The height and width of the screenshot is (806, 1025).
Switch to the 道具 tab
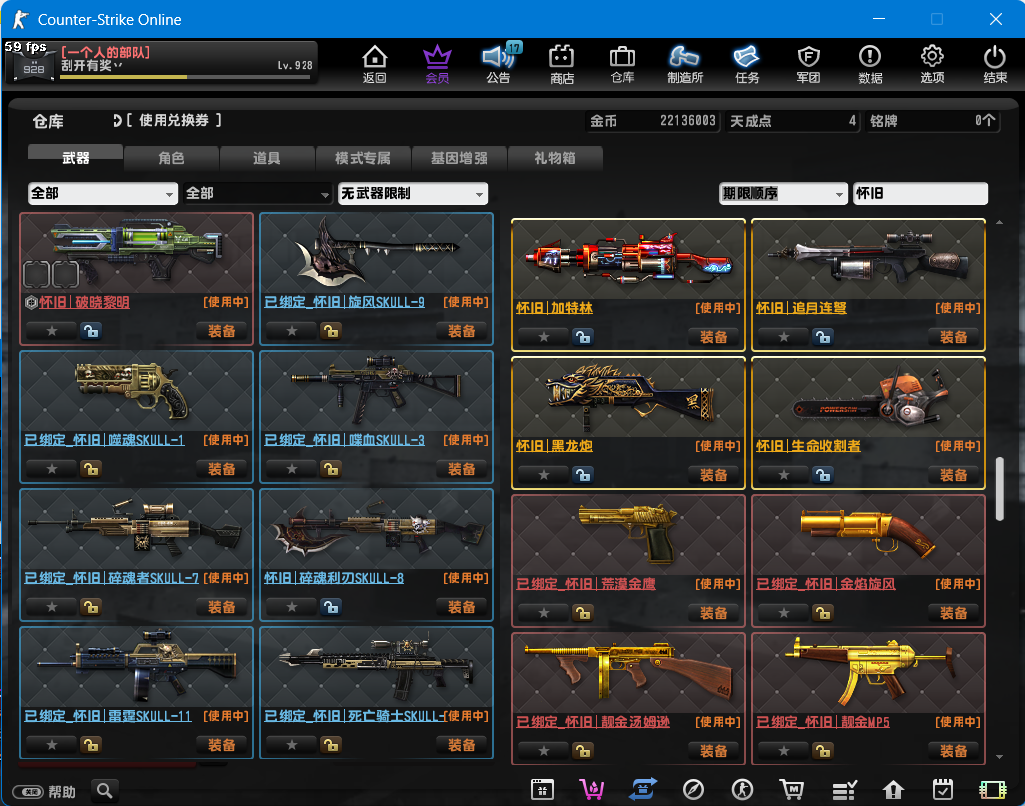(267, 158)
